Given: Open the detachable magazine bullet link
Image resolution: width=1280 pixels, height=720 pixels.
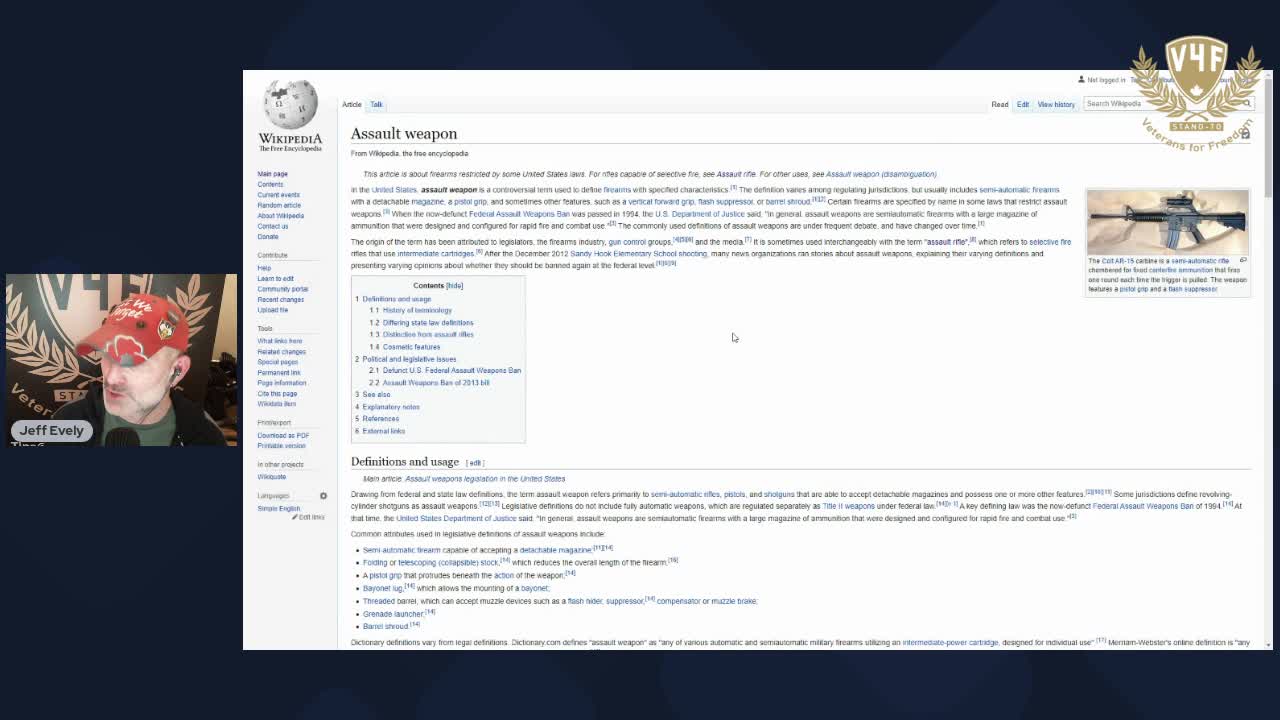Looking at the screenshot, I should (555, 550).
